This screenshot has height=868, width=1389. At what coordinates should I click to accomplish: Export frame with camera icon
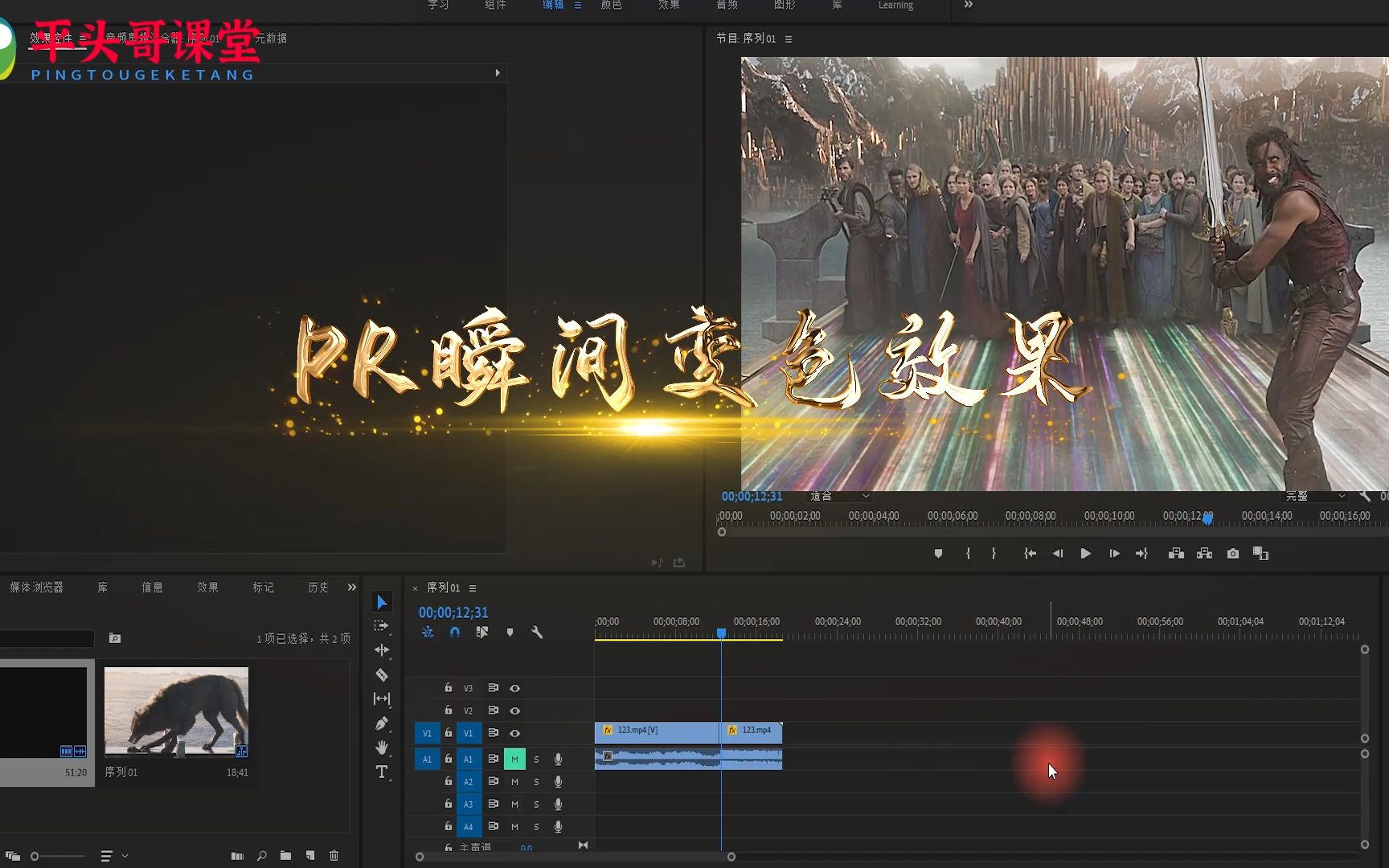tap(1233, 554)
